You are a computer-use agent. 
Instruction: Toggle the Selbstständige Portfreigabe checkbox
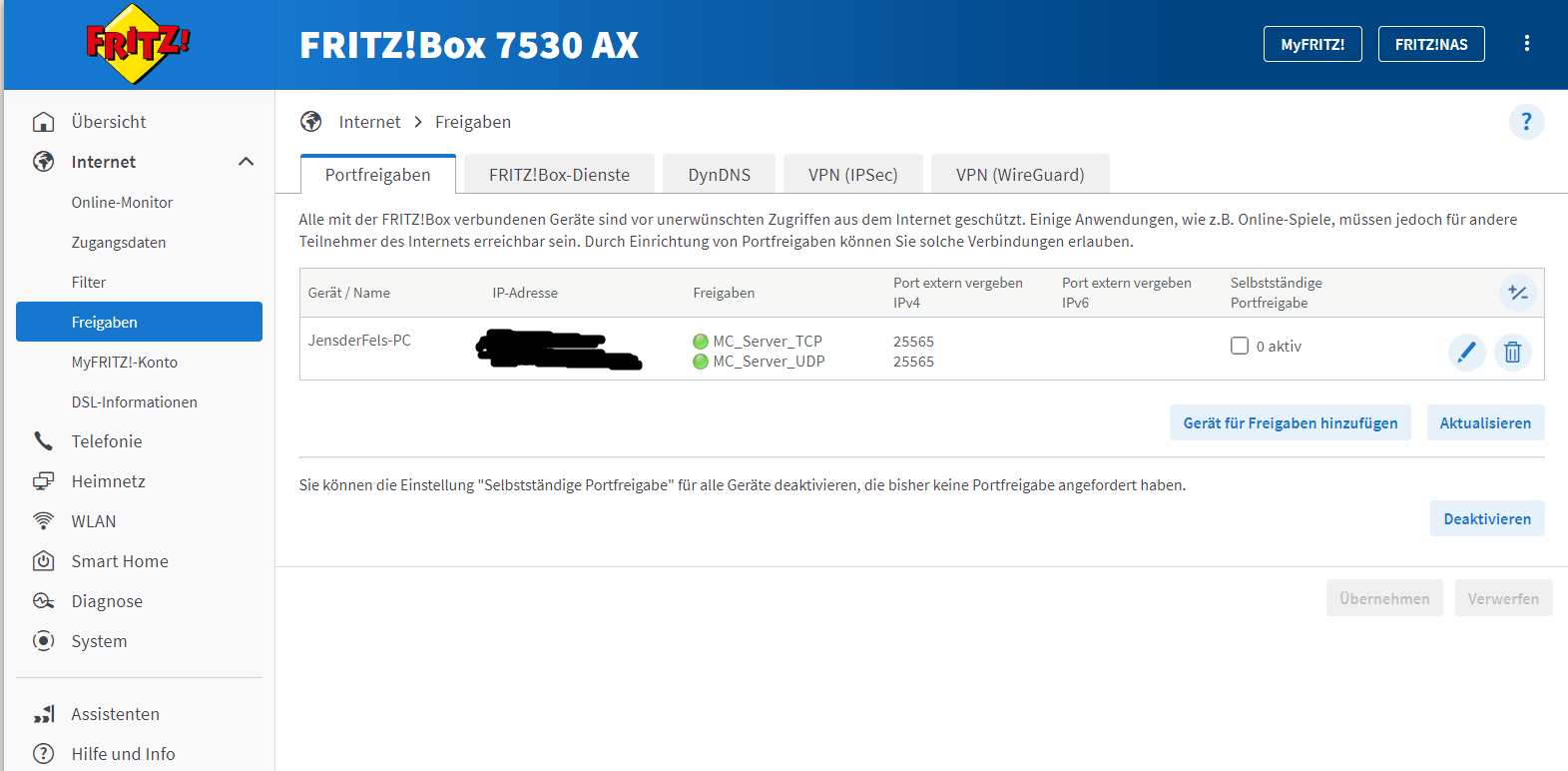click(x=1240, y=346)
